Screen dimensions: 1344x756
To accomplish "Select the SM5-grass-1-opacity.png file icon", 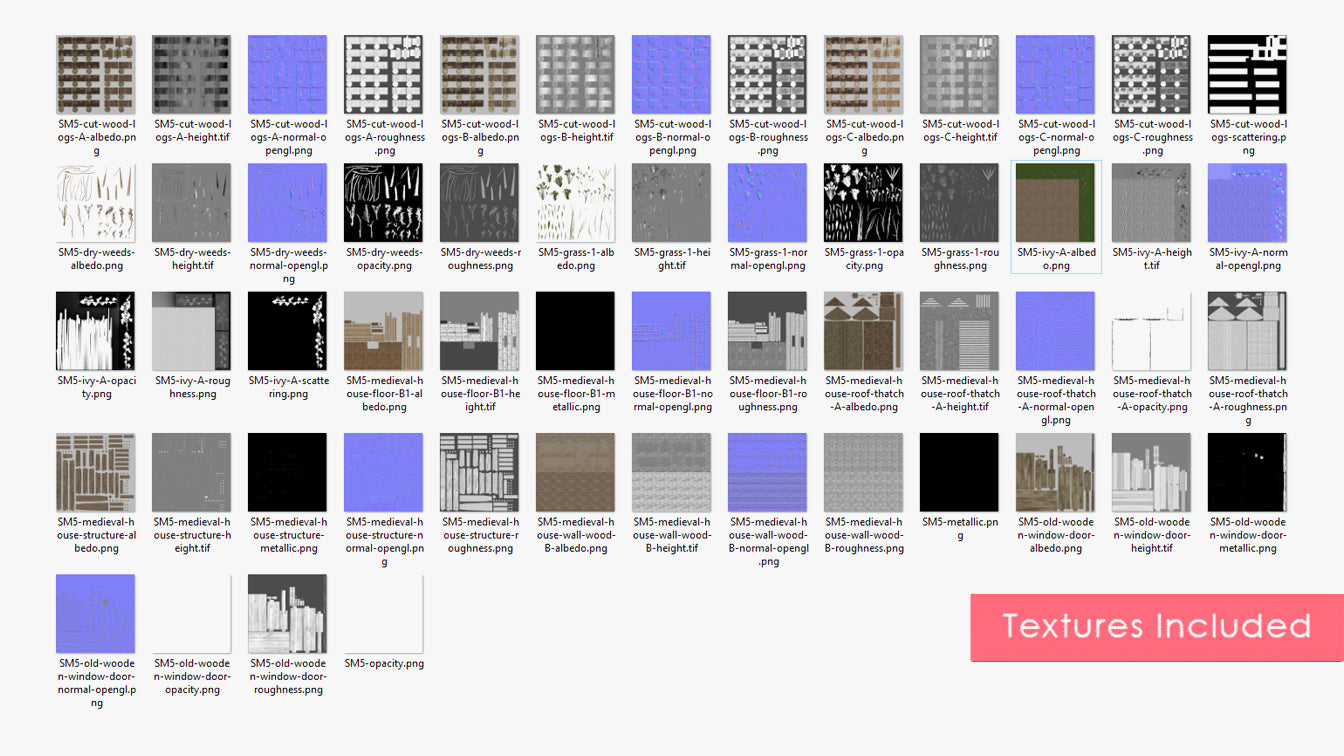I will click(x=863, y=203).
